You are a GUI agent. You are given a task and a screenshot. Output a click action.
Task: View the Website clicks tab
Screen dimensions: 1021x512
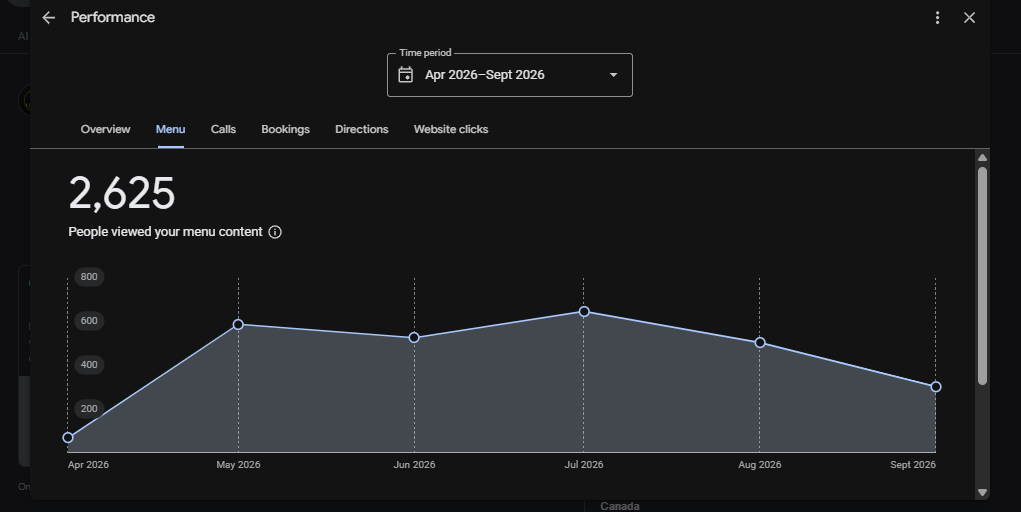[x=451, y=129]
